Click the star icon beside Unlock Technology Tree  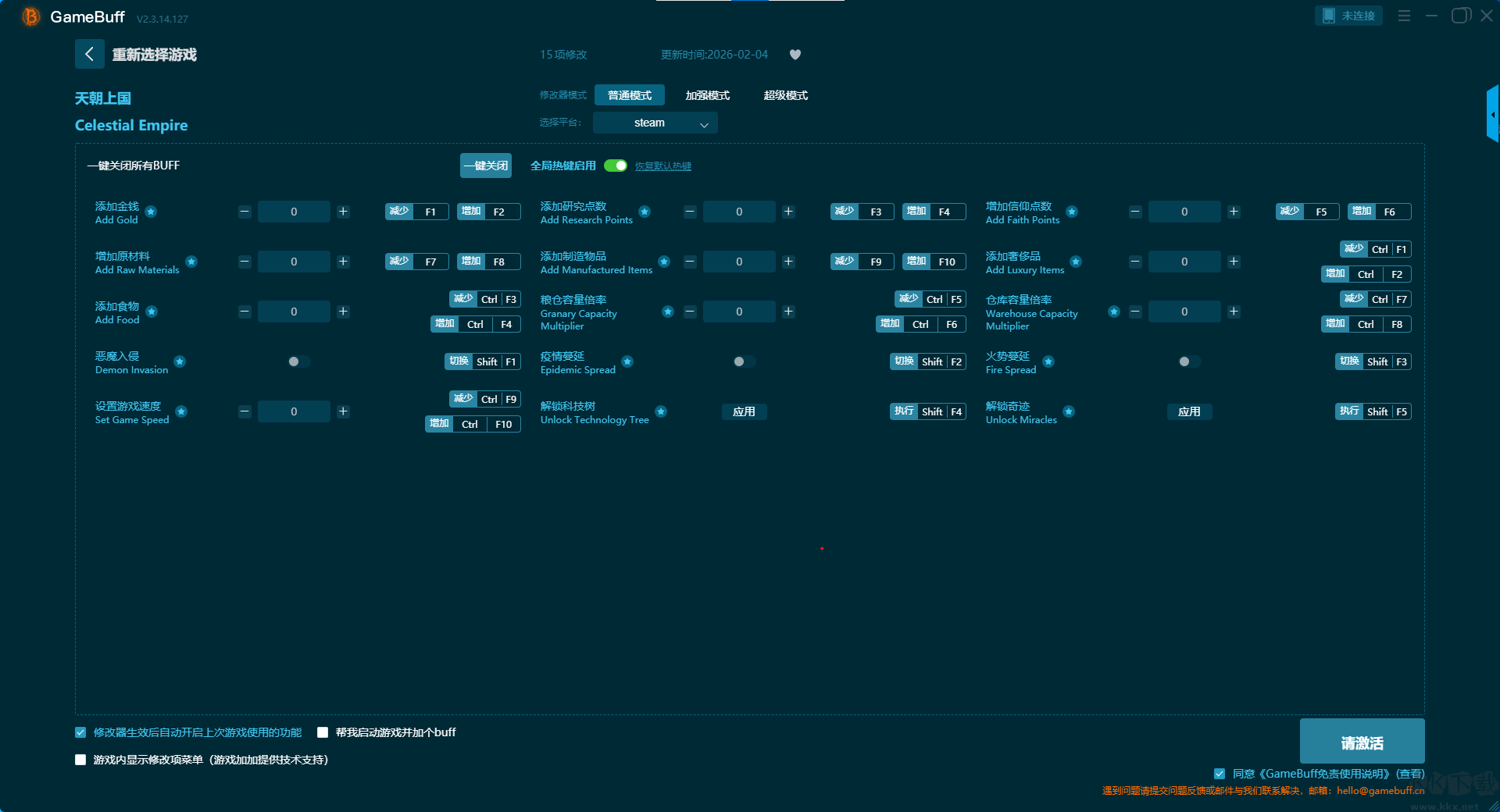[661, 411]
